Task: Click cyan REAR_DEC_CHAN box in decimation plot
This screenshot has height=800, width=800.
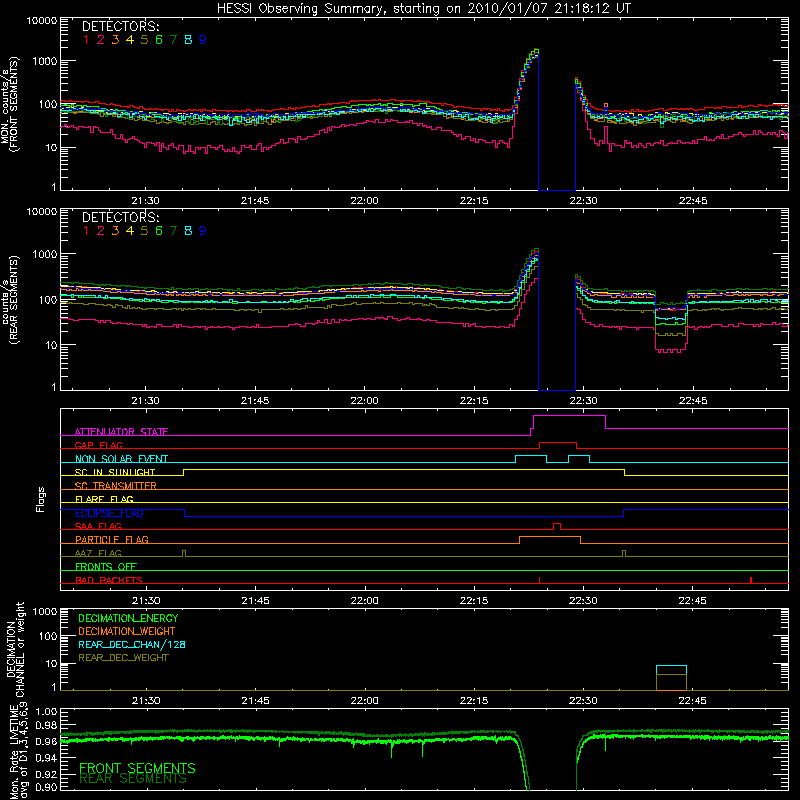Action: (x=671, y=670)
